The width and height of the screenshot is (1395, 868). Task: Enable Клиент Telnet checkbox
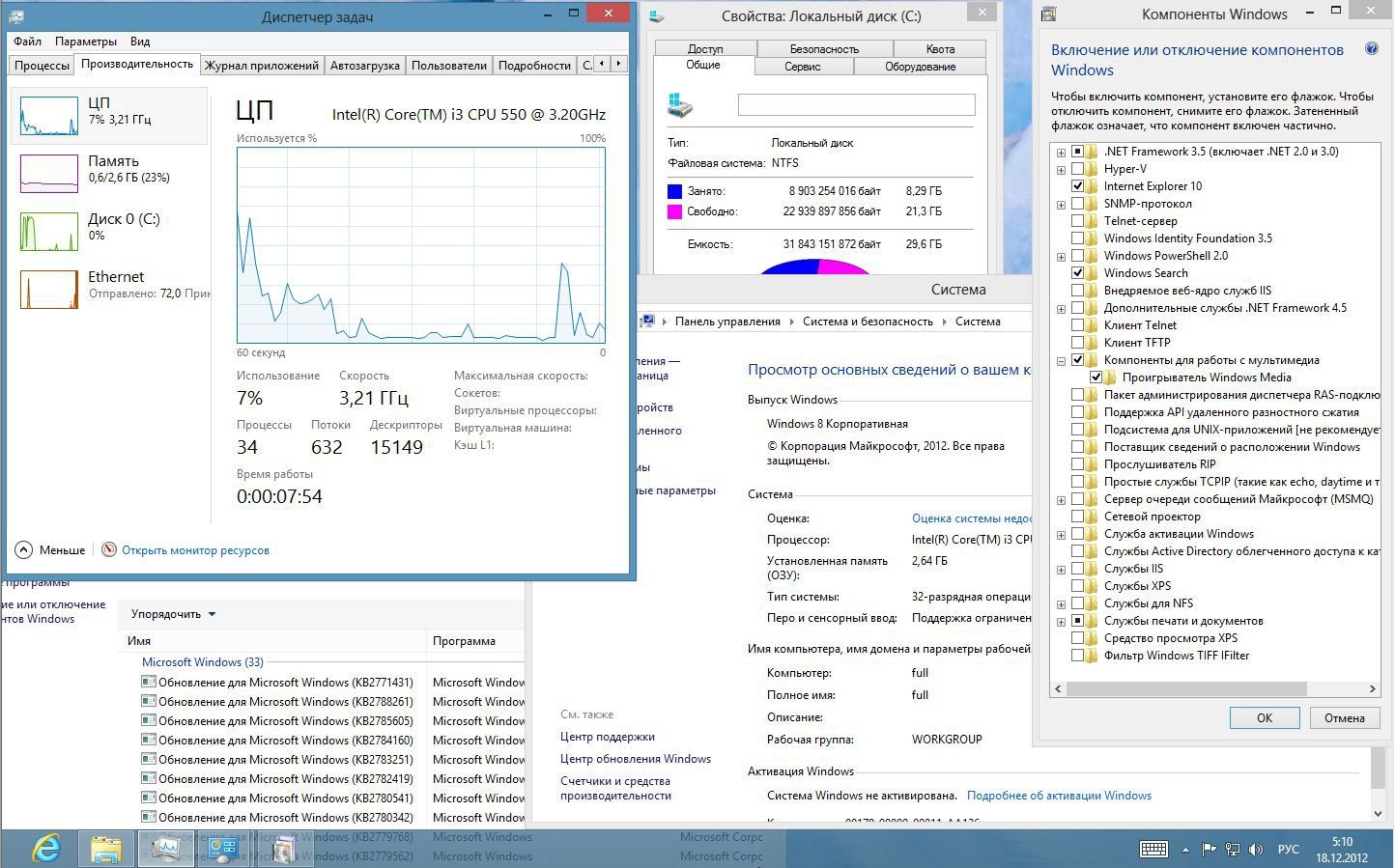pyautogui.click(x=1077, y=325)
